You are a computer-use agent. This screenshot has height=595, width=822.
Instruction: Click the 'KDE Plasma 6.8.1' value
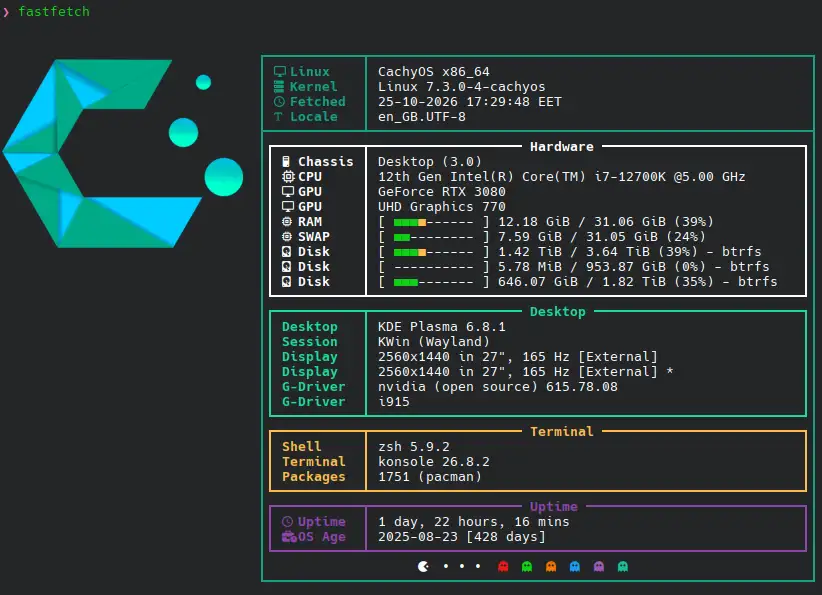[x=442, y=327]
